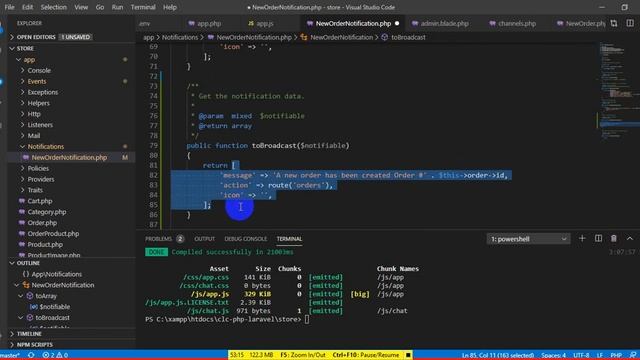This screenshot has width=640, height=360.
Task: Expand the Timeline section
Action: 29,334
